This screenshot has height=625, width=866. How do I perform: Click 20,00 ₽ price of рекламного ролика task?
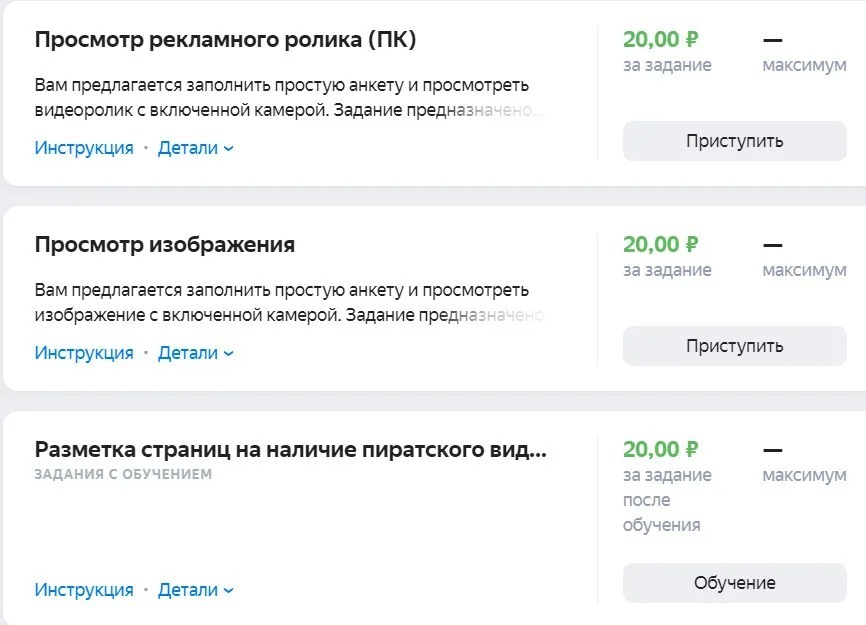pyautogui.click(x=660, y=40)
